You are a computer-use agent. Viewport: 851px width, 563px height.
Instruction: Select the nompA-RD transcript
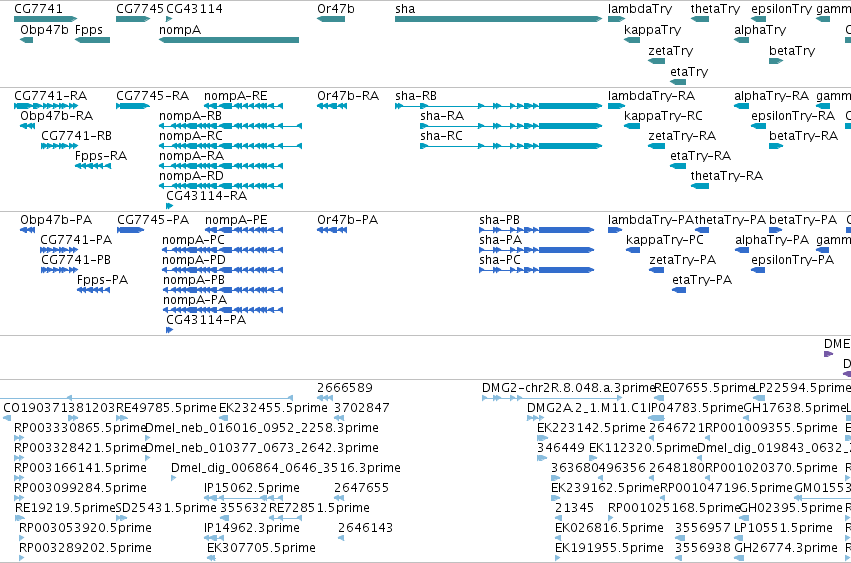[x=221, y=186]
